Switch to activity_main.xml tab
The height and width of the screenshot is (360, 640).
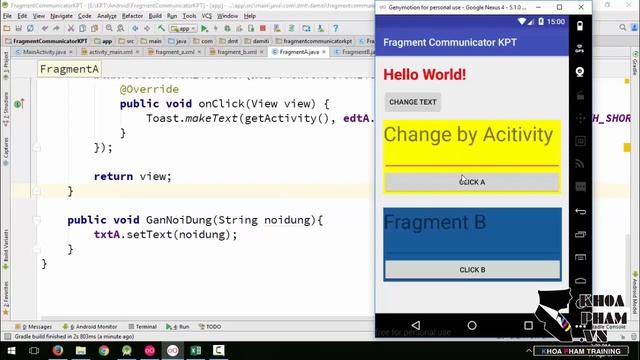(x=111, y=52)
